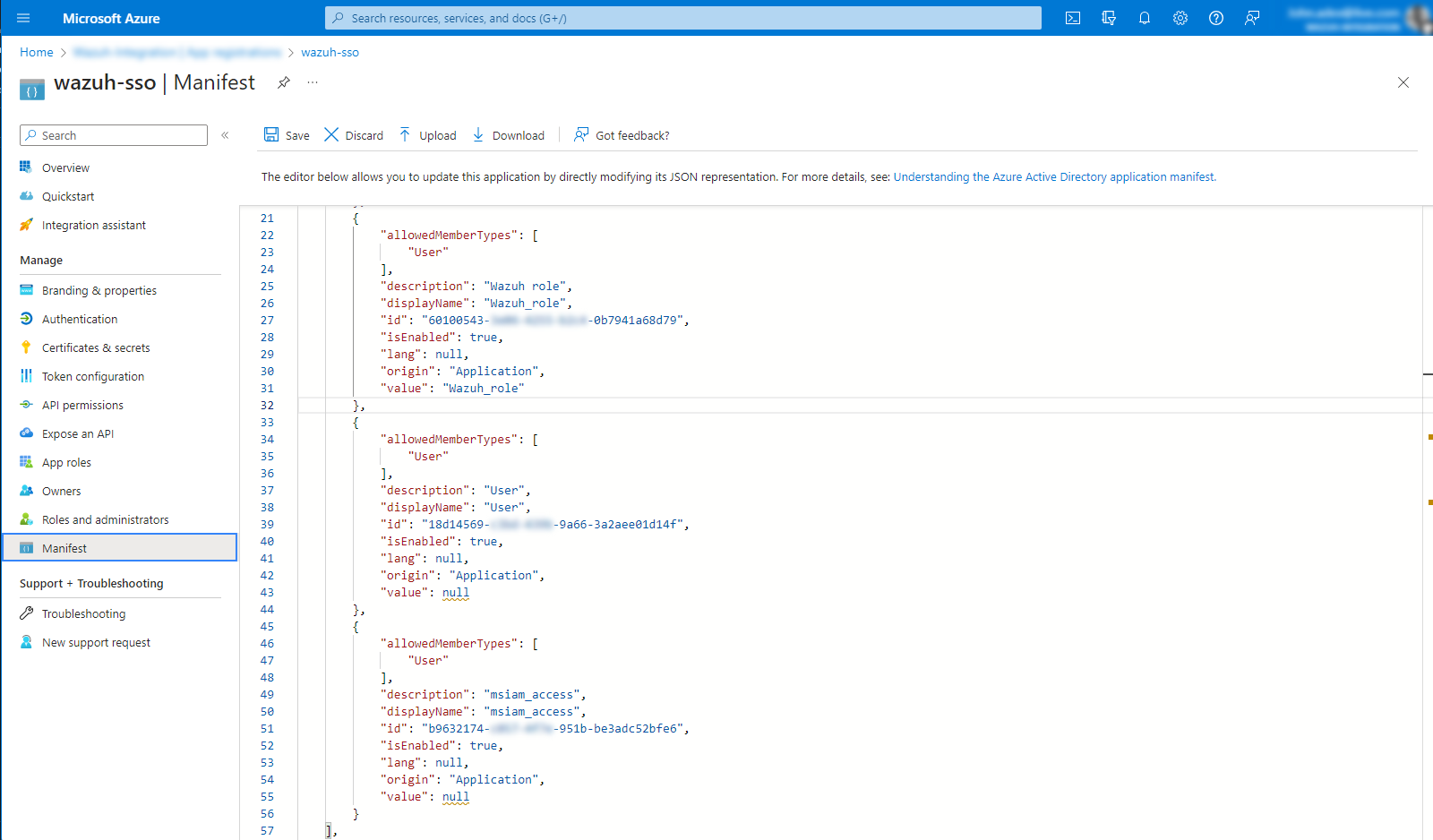1433x840 pixels.
Task: Open New support request
Action: click(96, 642)
